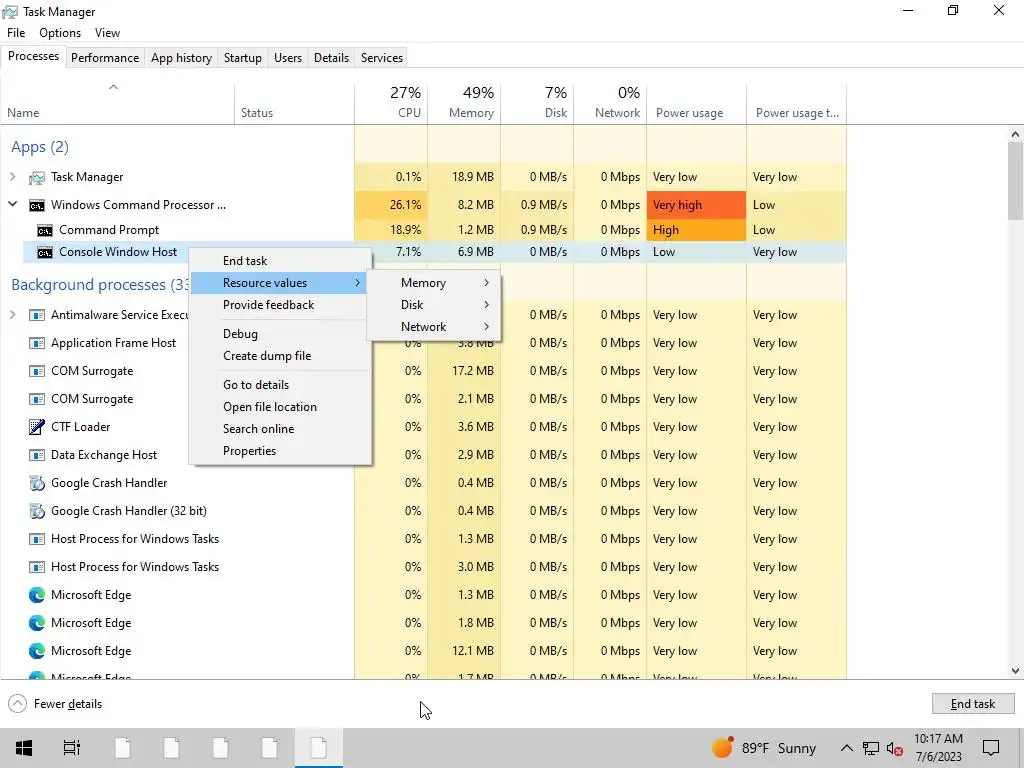Select the Very high power usage cell
Screen dimensions: 1024x768
pos(696,205)
